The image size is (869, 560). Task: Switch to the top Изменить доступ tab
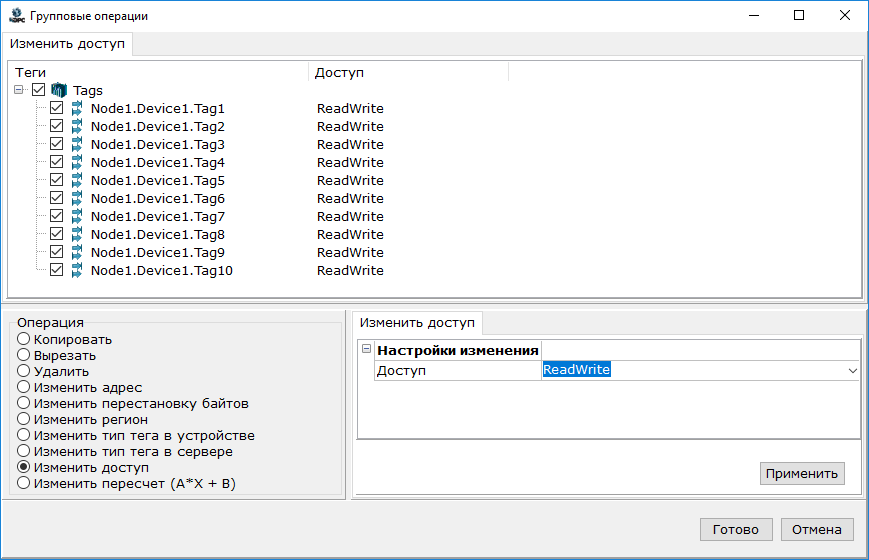[68, 44]
